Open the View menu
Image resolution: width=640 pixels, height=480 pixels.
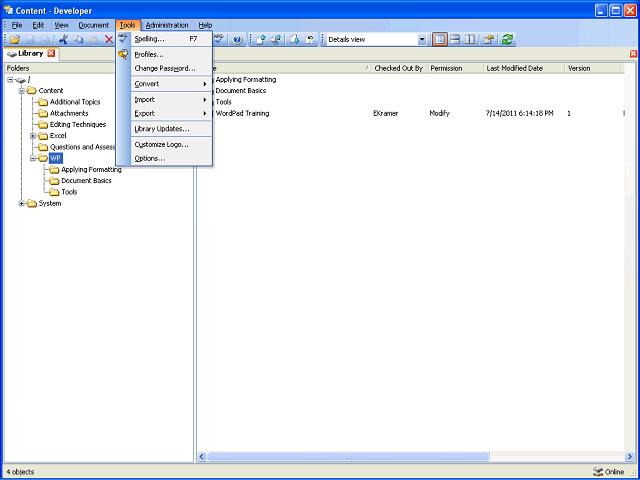point(61,25)
